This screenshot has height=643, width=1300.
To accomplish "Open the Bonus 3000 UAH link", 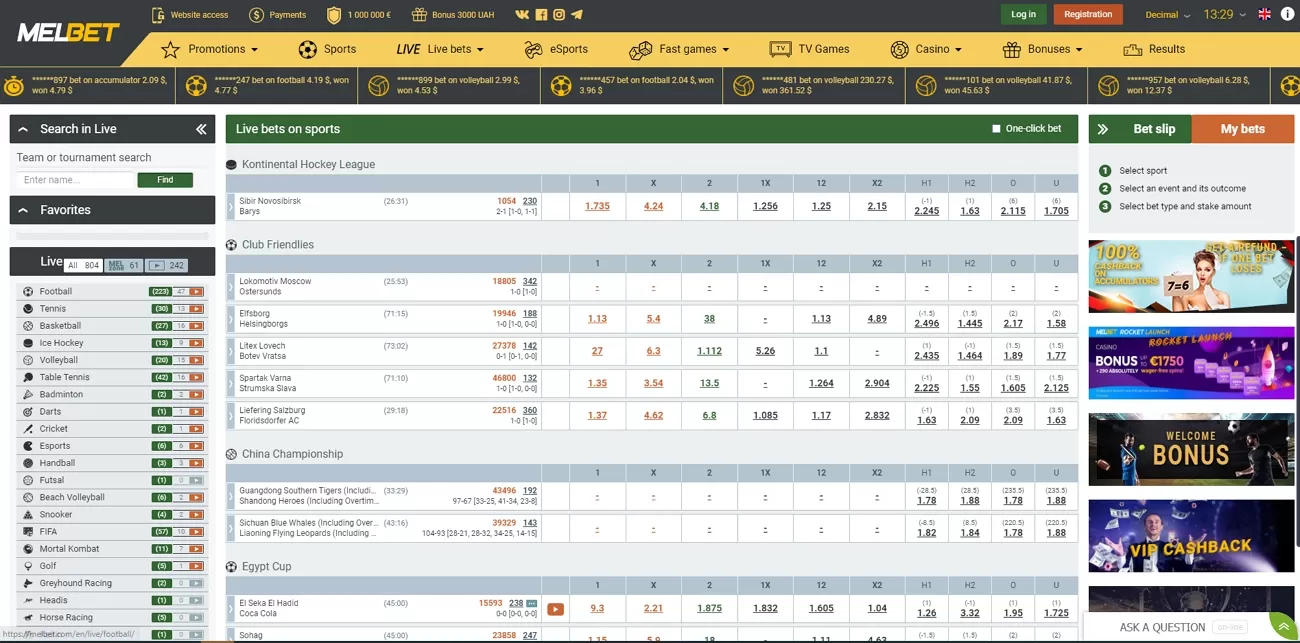I will coord(452,15).
